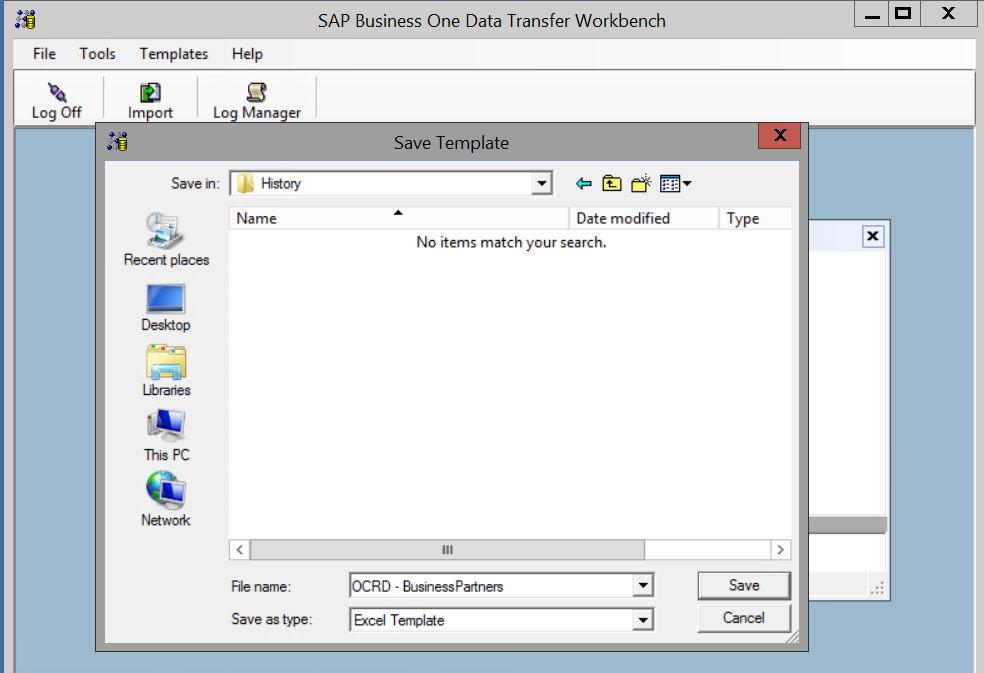Viewport: 984px width, 673px height.
Task: Click the Save Template dialog app icon
Action: tap(117, 142)
